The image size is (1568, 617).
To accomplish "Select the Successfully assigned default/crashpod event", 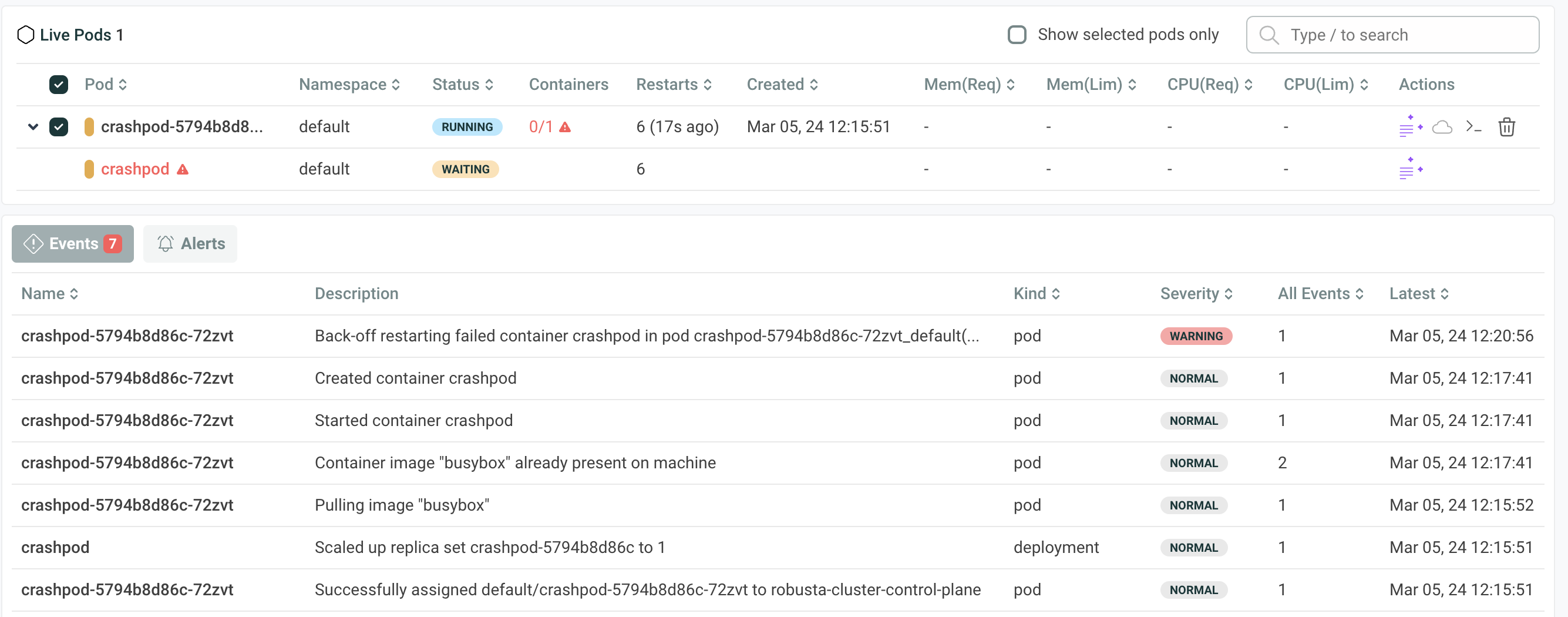I will click(x=778, y=589).
